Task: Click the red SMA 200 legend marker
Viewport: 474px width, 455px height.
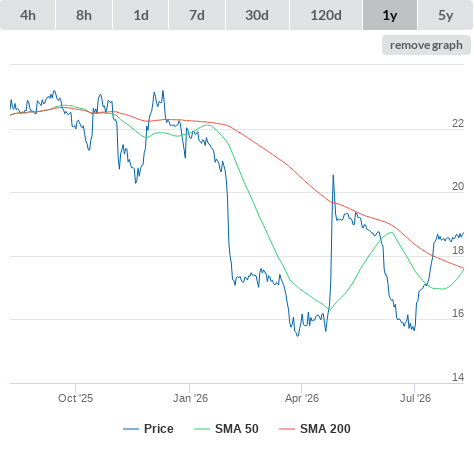Action: pos(287,429)
